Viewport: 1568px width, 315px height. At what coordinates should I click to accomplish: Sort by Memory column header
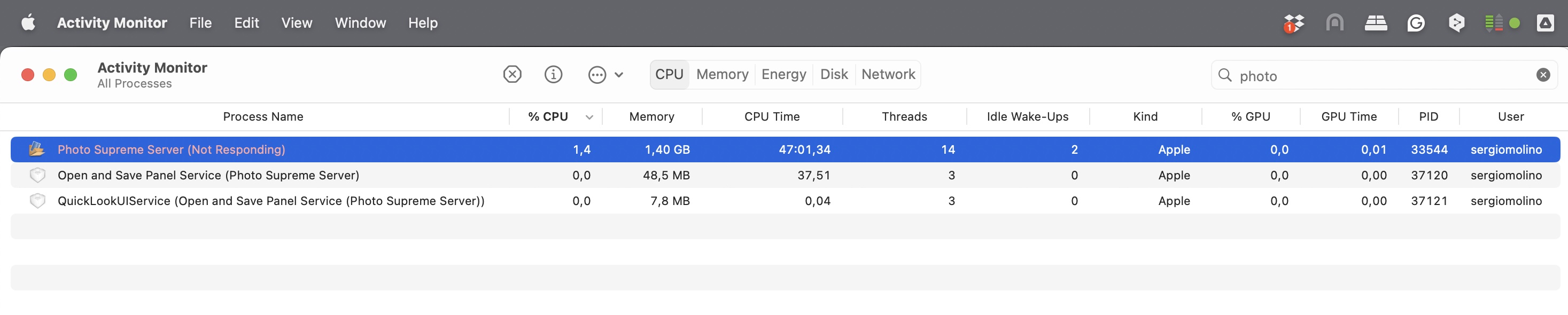click(651, 117)
